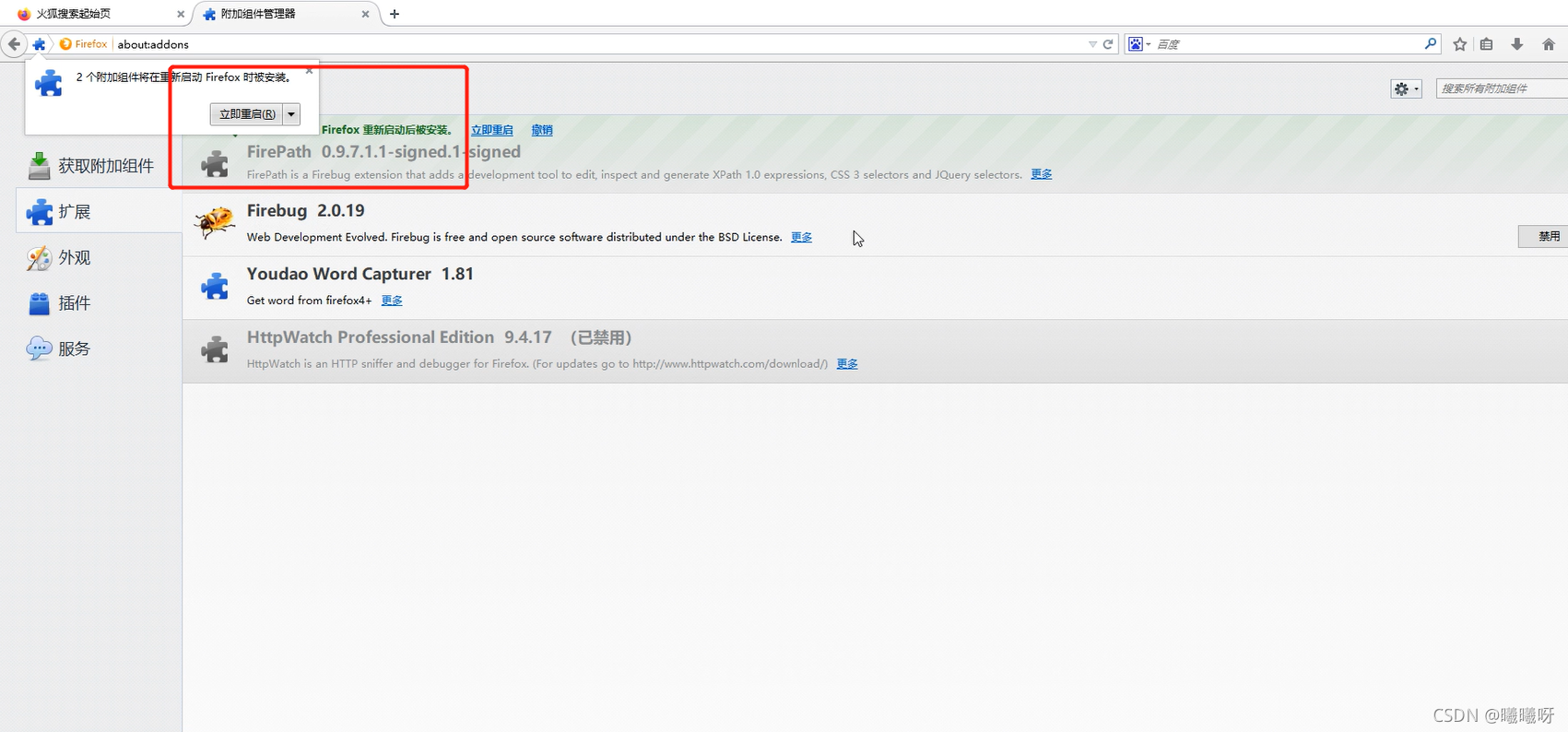Select the Firebug 2.0.19 title
This screenshot has width=1568, height=732.
pyautogui.click(x=306, y=210)
